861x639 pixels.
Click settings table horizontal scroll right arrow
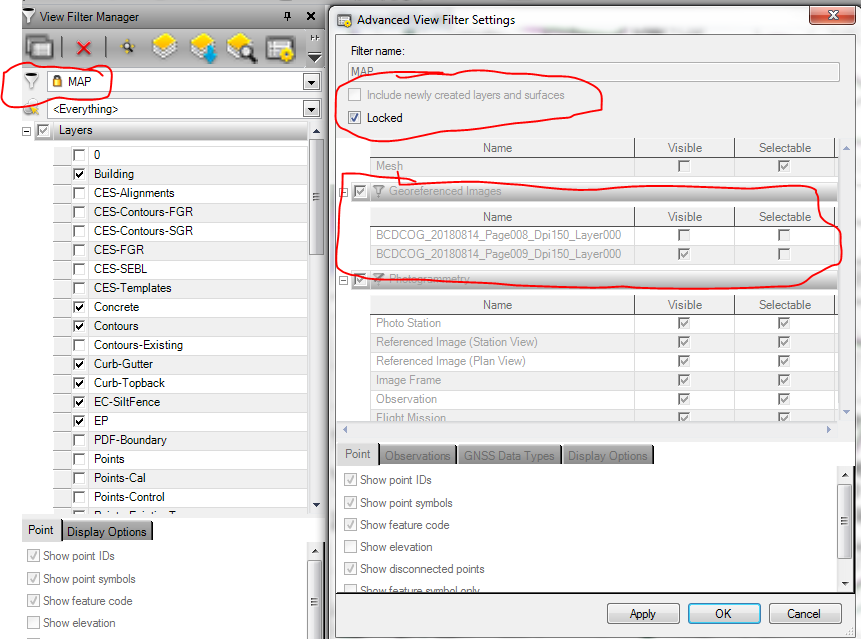tap(829, 429)
